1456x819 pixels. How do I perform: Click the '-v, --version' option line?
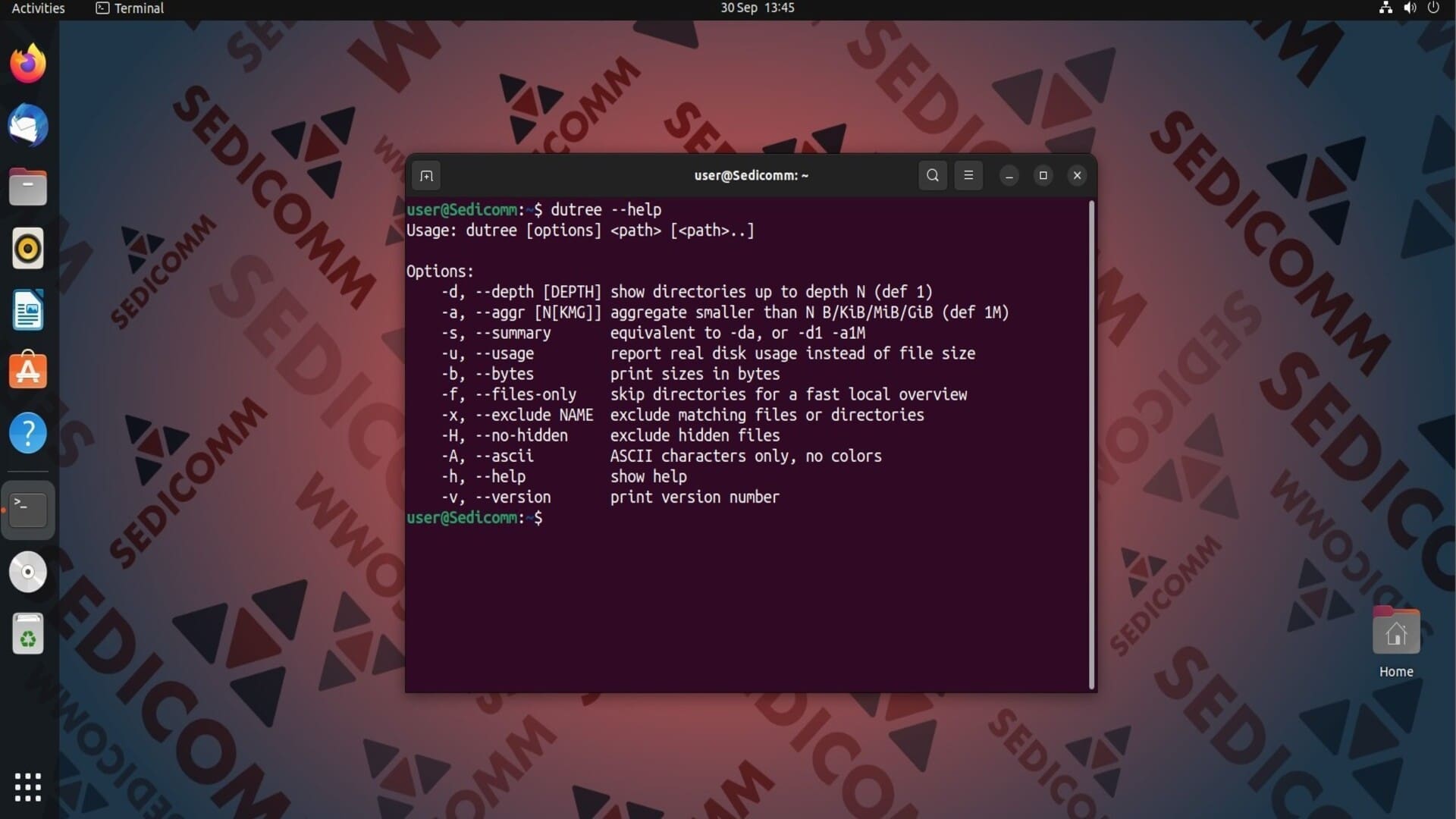click(x=610, y=497)
